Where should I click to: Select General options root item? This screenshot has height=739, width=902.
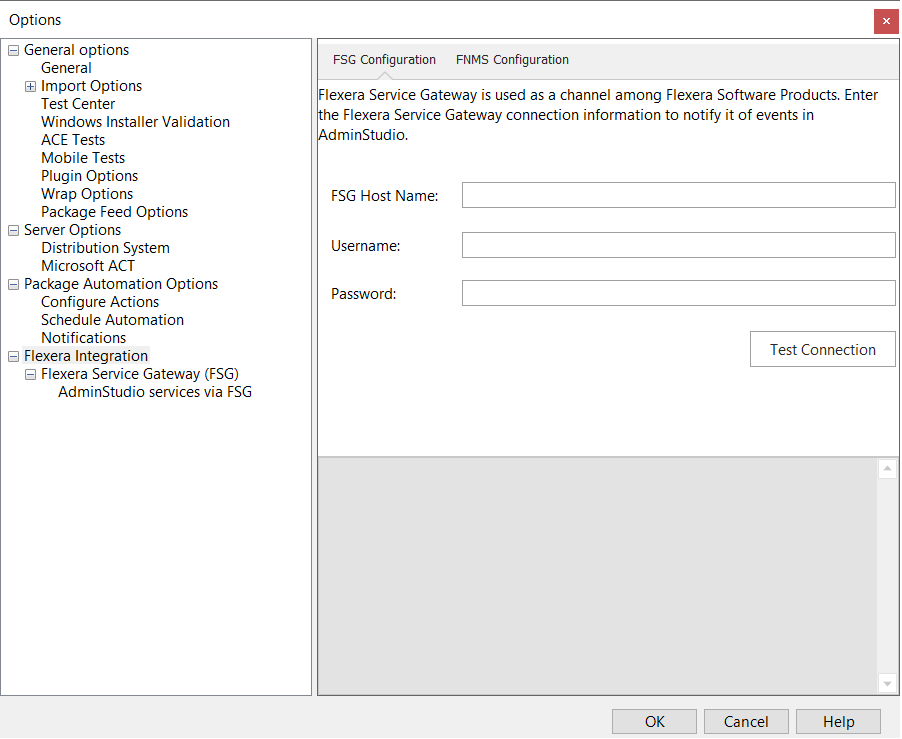(x=77, y=50)
